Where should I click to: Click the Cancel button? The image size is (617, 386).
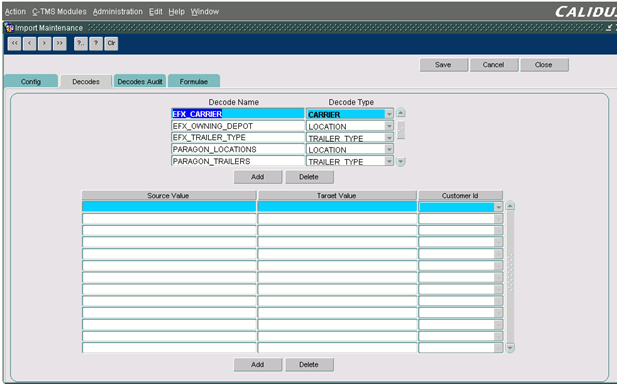pos(493,65)
